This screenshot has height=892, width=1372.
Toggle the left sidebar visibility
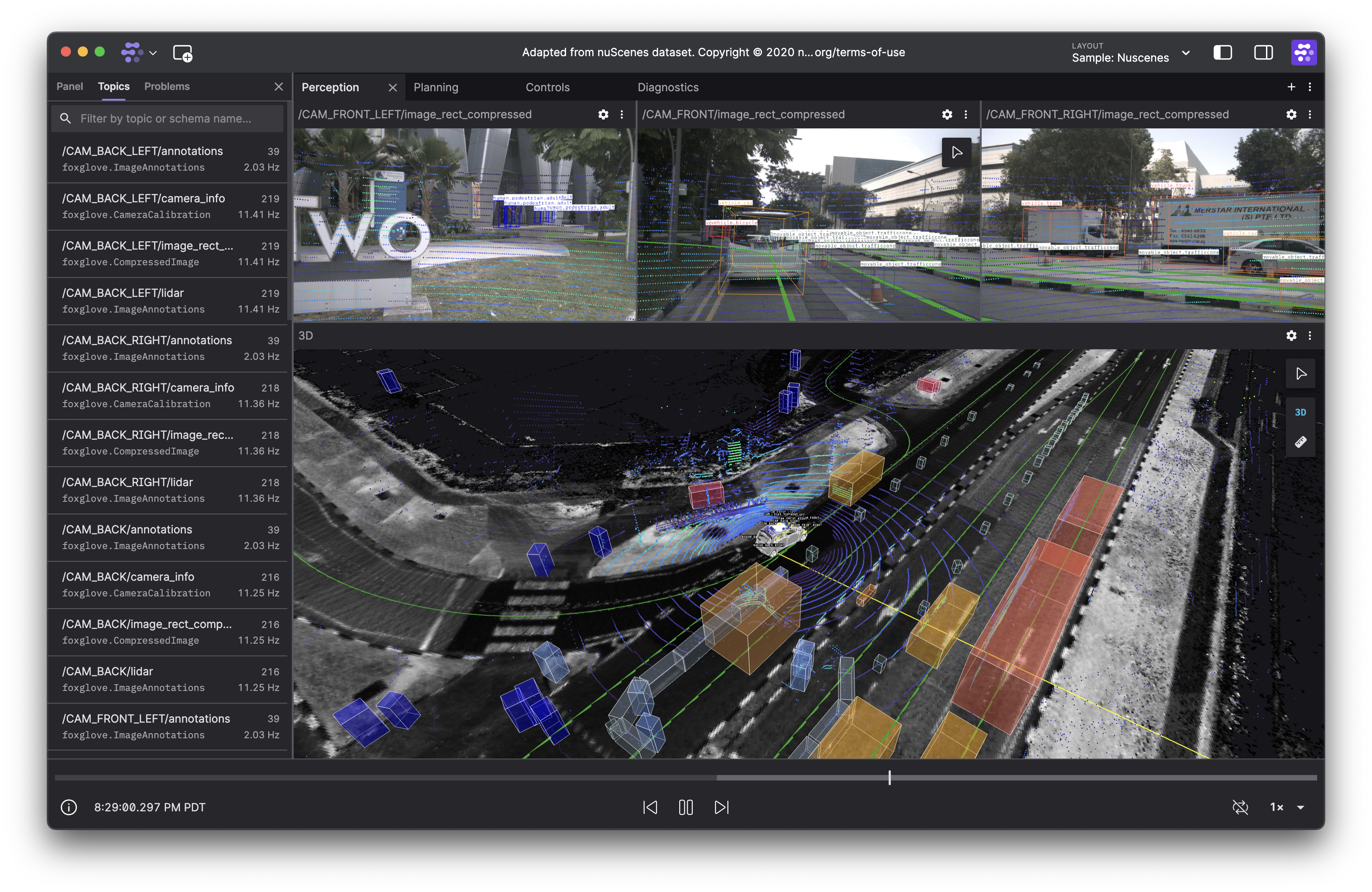coord(1223,53)
